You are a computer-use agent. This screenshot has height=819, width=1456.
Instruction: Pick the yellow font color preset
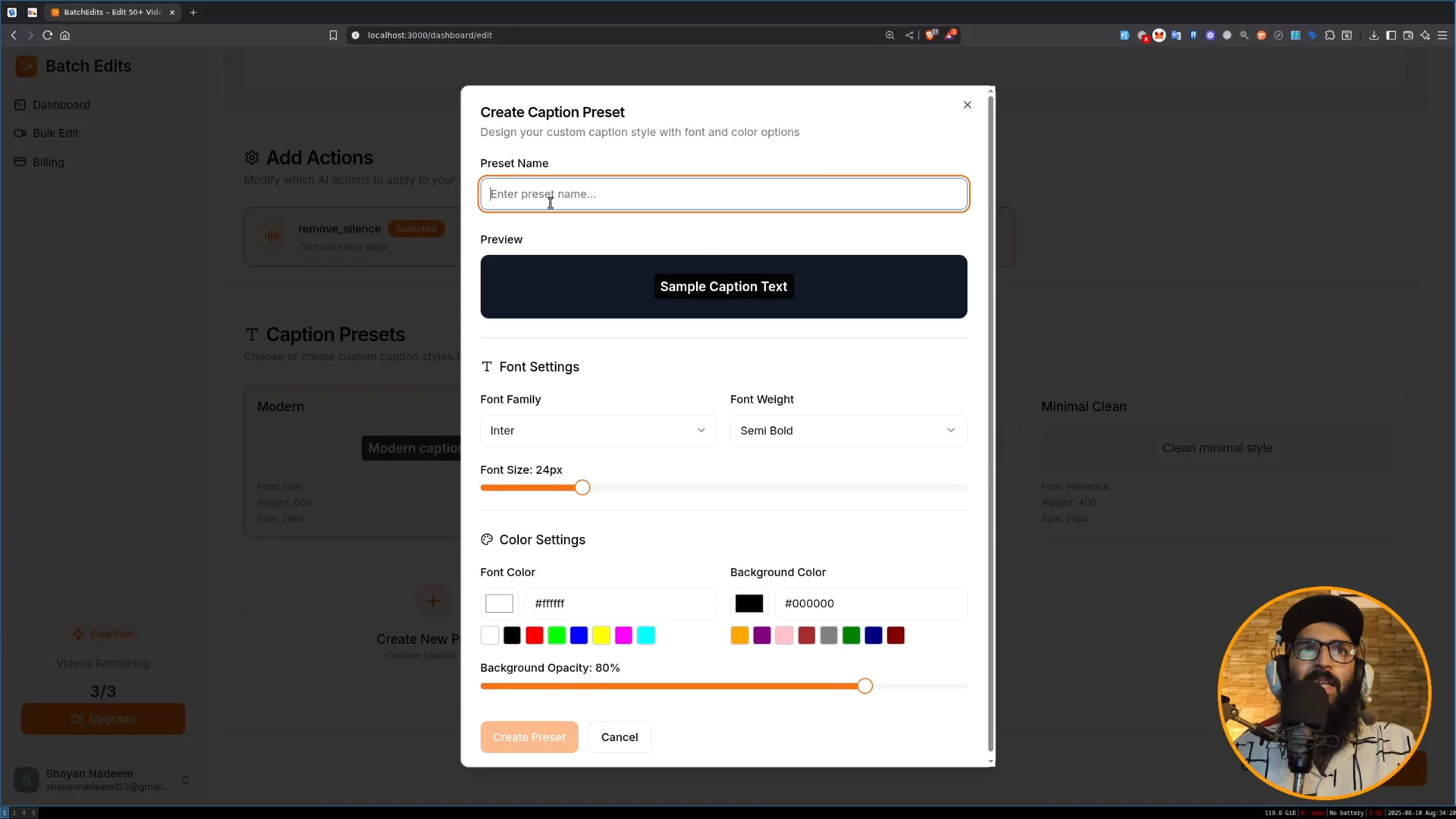(601, 635)
